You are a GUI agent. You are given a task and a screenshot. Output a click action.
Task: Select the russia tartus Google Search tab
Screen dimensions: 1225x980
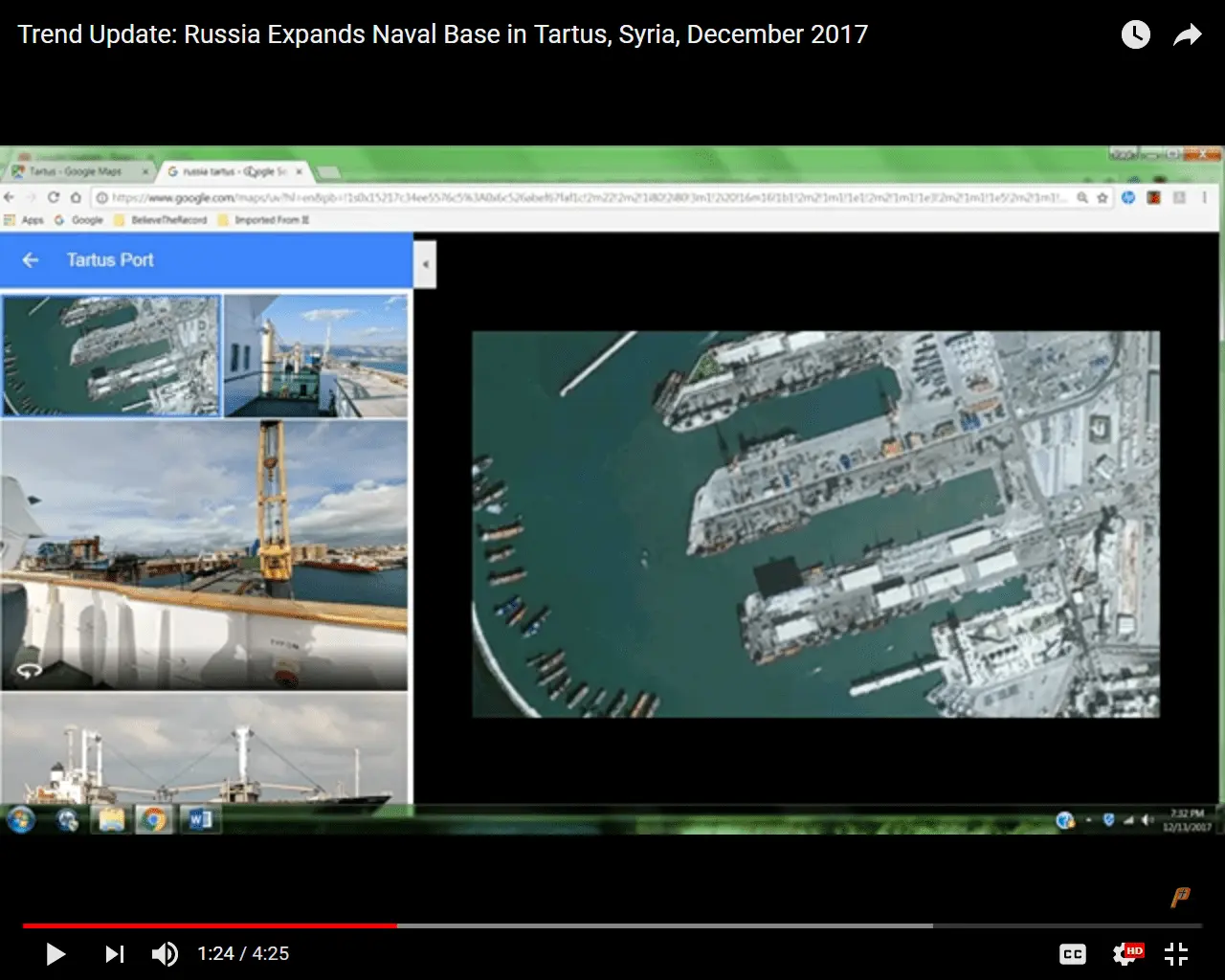tap(230, 171)
